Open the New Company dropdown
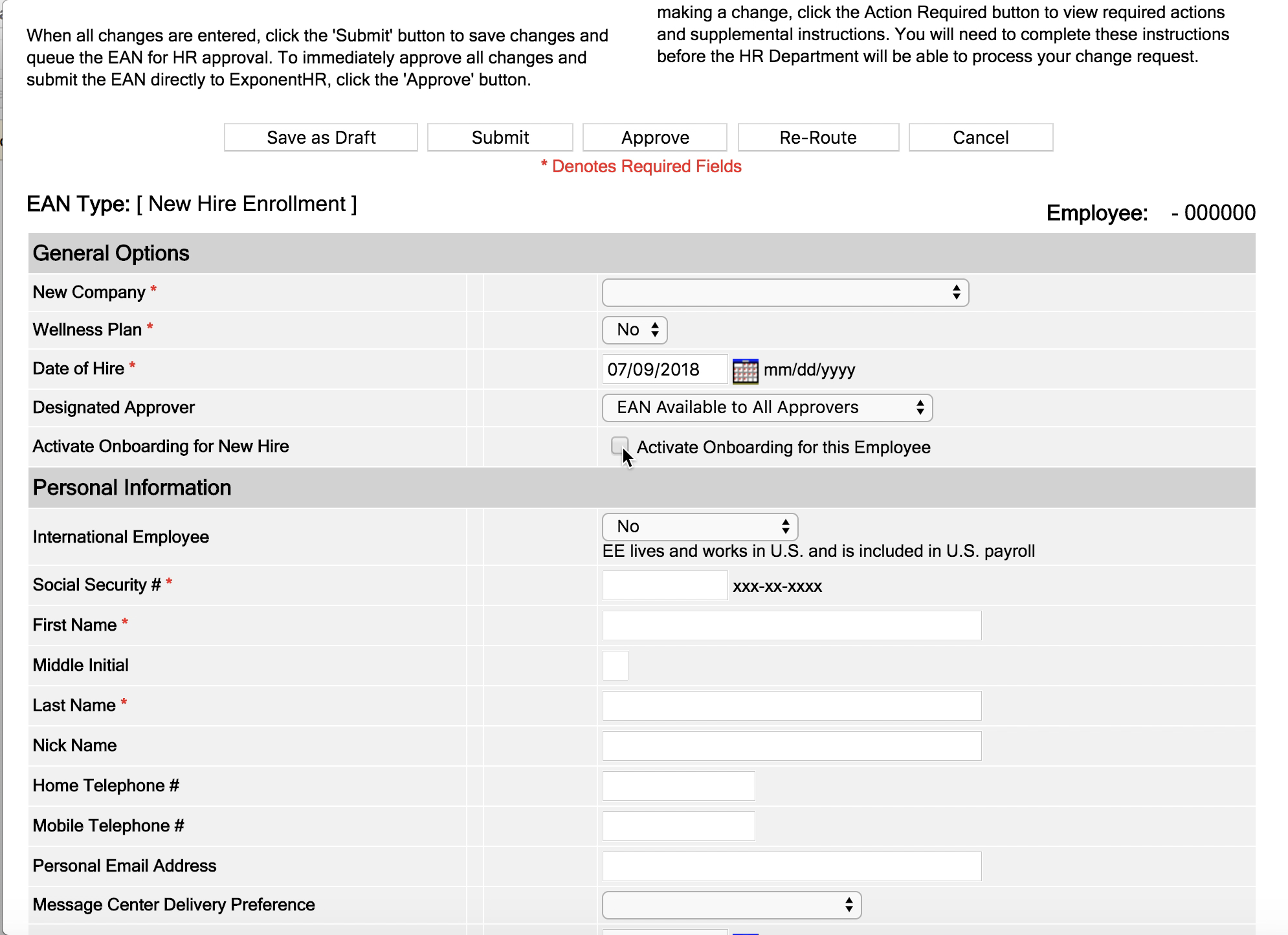Screen dimensions: 1288x935 click(x=785, y=293)
